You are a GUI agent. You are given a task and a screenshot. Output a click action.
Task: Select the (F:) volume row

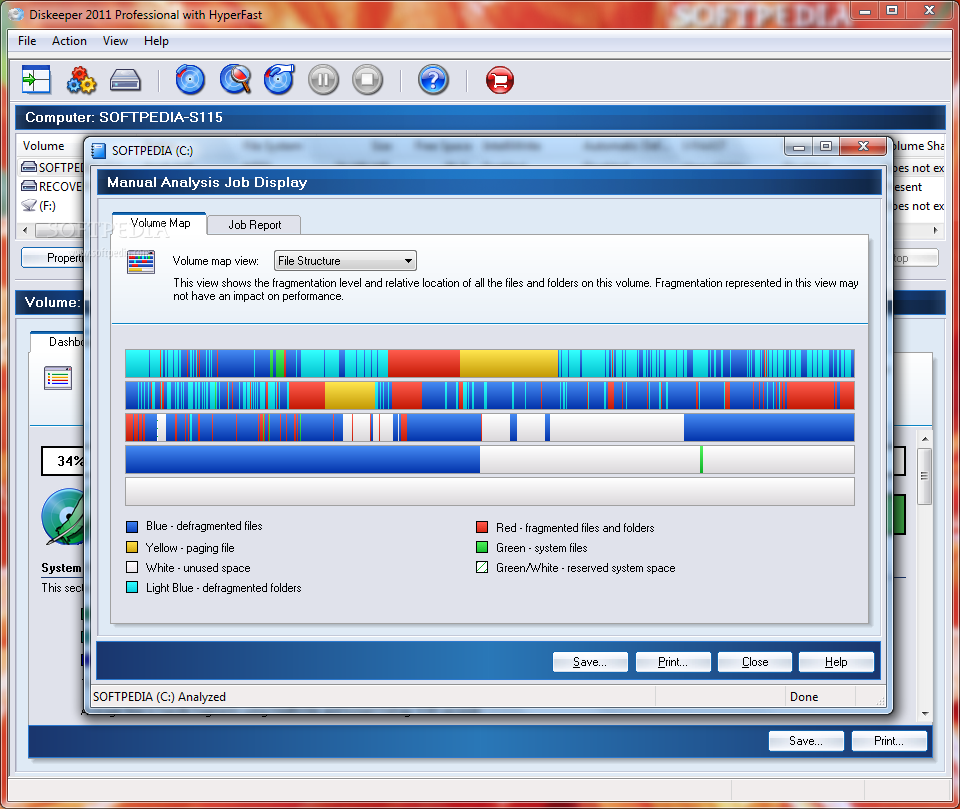click(39, 206)
